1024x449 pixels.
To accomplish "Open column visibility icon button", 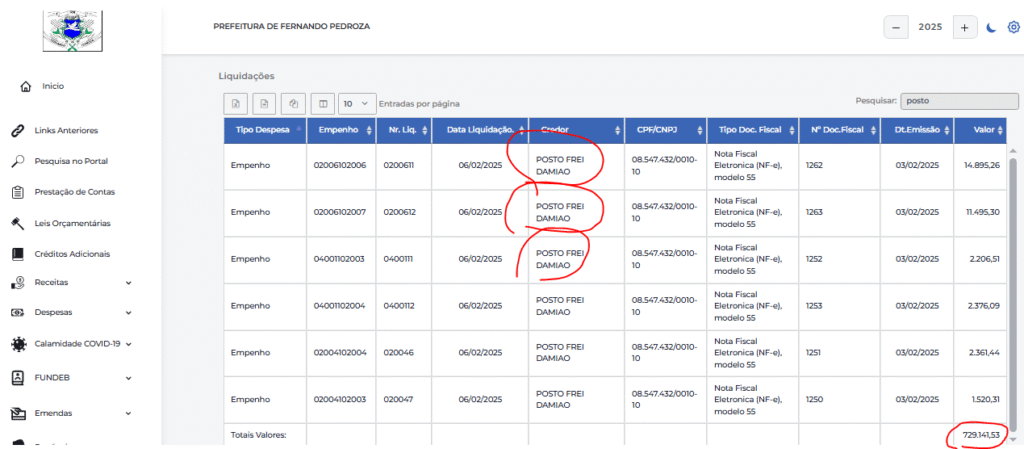I will click(x=323, y=103).
